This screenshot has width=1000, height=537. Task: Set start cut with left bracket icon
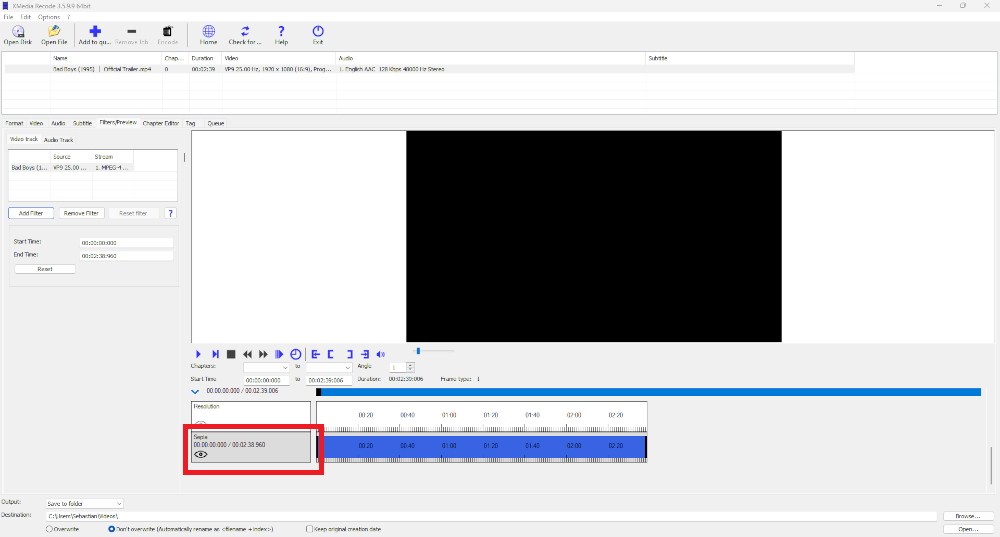pos(331,354)
